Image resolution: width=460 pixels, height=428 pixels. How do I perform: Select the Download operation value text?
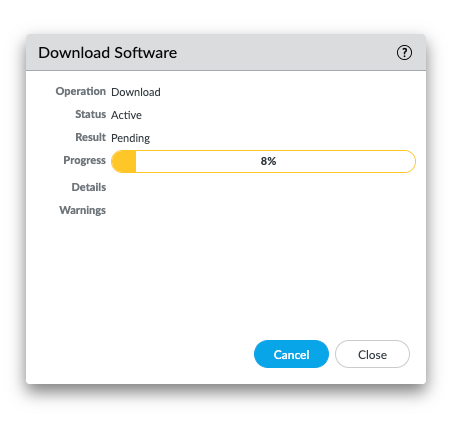136,92
